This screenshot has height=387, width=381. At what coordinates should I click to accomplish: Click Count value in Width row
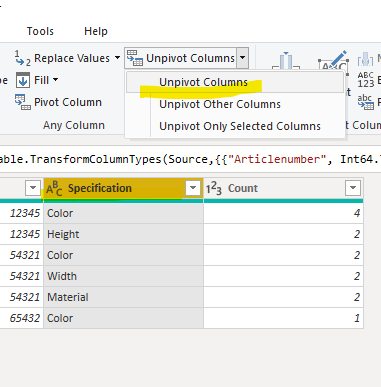pyautogui.click(x=283, y=276)
